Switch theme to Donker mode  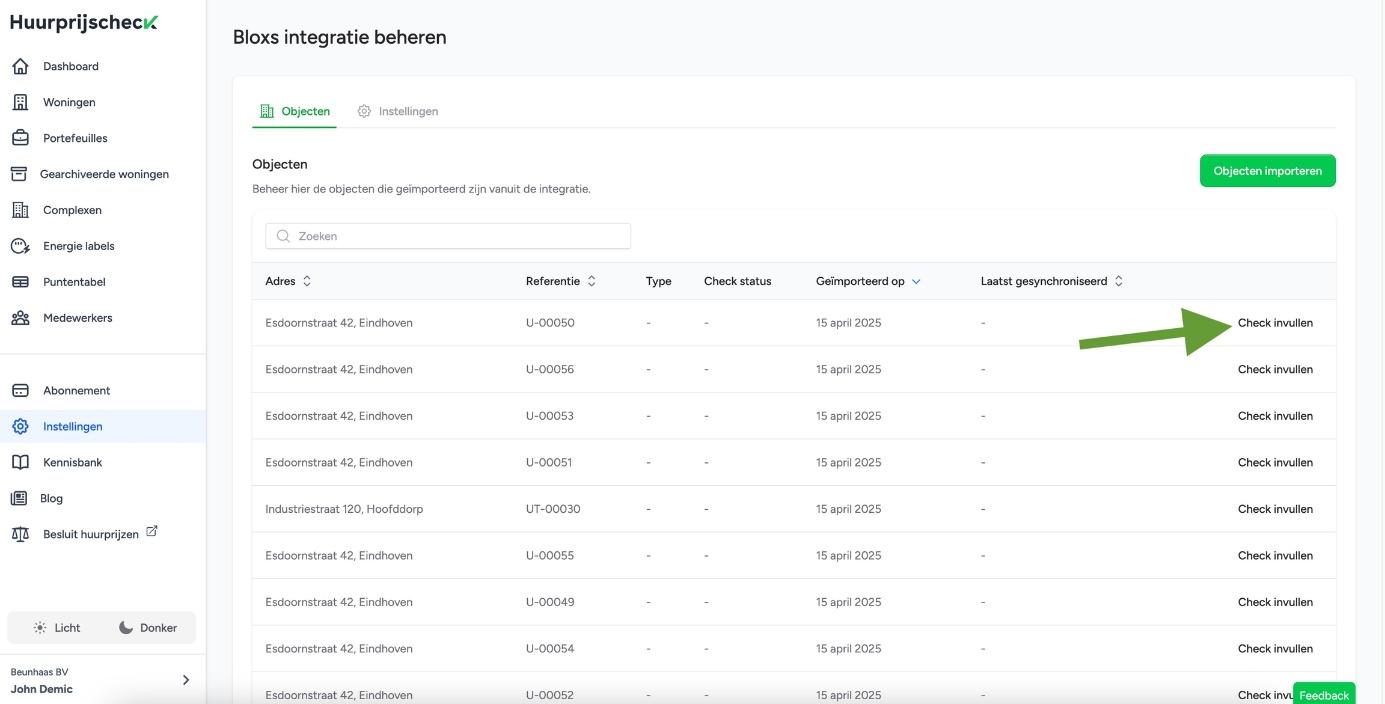pyautogui.click(x=148, y=628)
